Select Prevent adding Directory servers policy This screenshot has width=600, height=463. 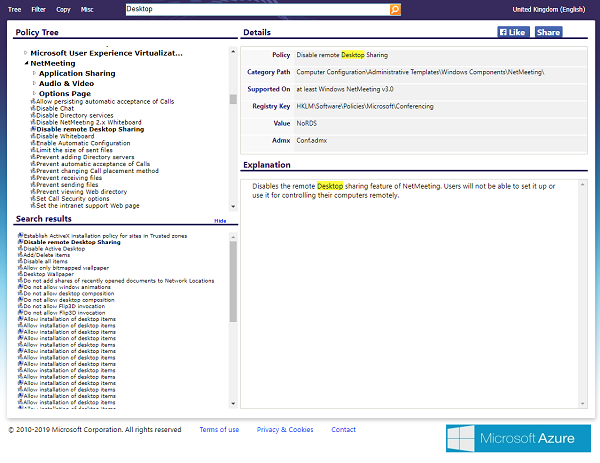point(85,157)
